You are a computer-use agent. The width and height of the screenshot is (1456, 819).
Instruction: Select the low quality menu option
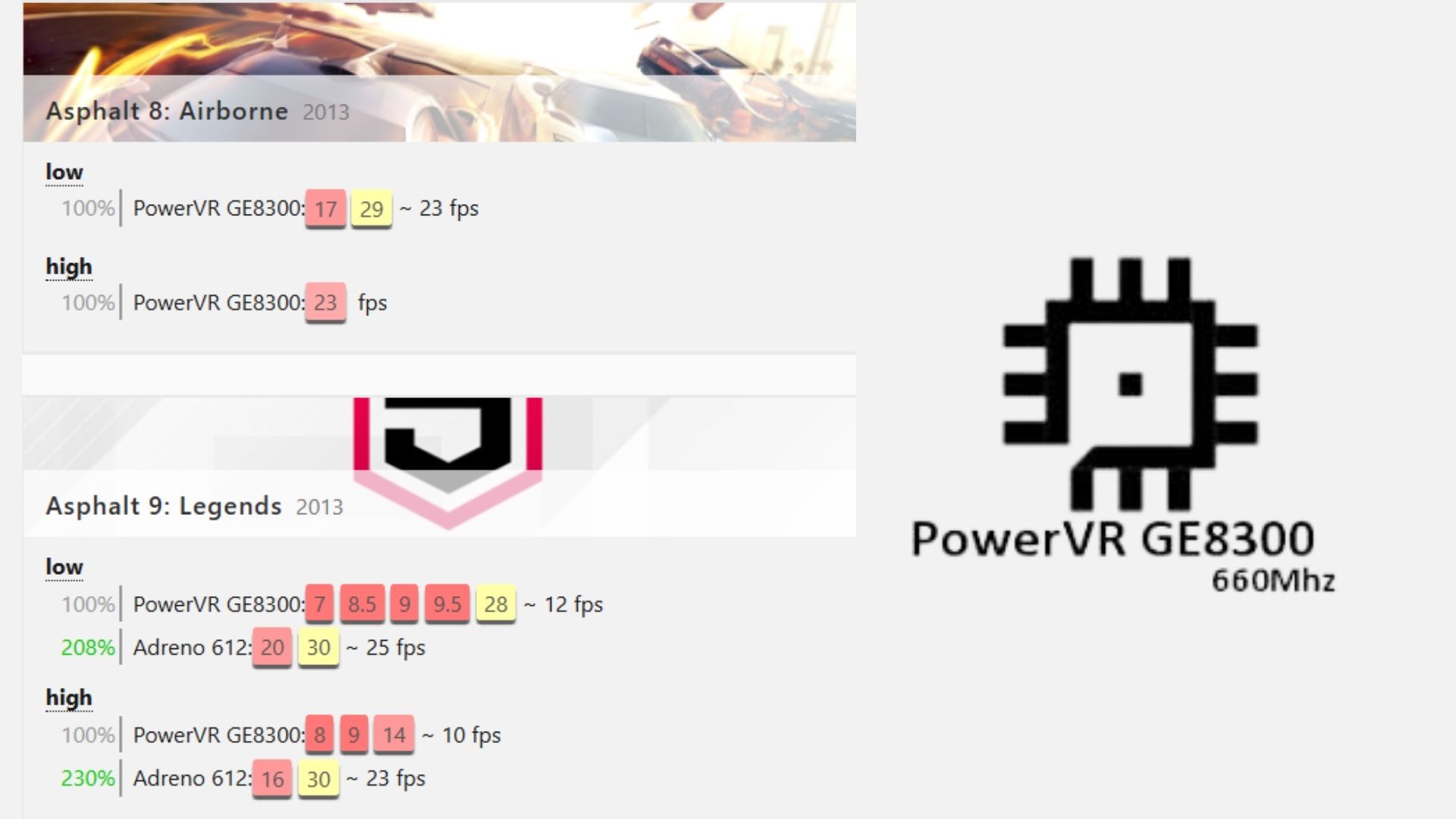[x=62, y=172]
